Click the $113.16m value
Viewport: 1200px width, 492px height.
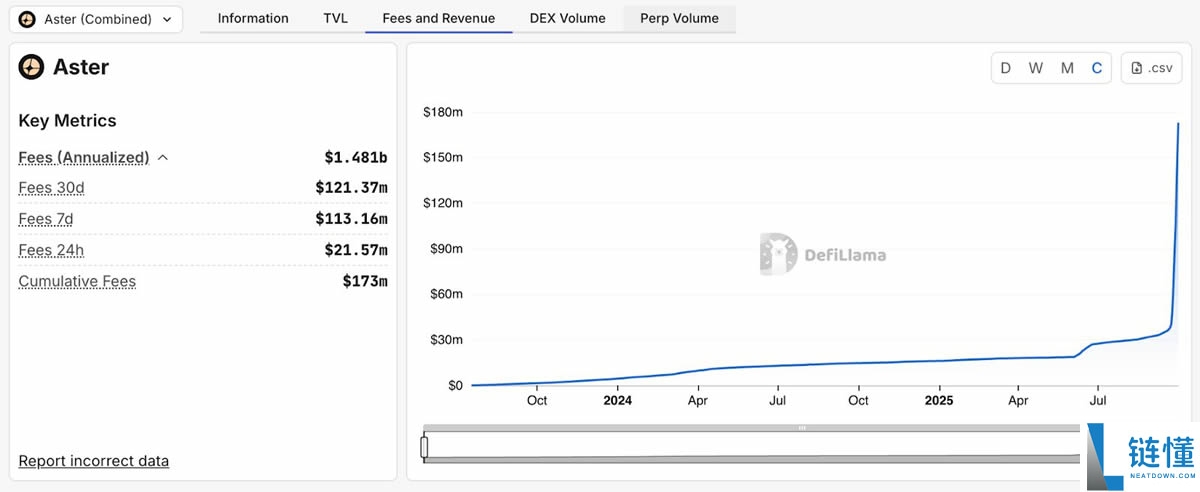[351, 219]
